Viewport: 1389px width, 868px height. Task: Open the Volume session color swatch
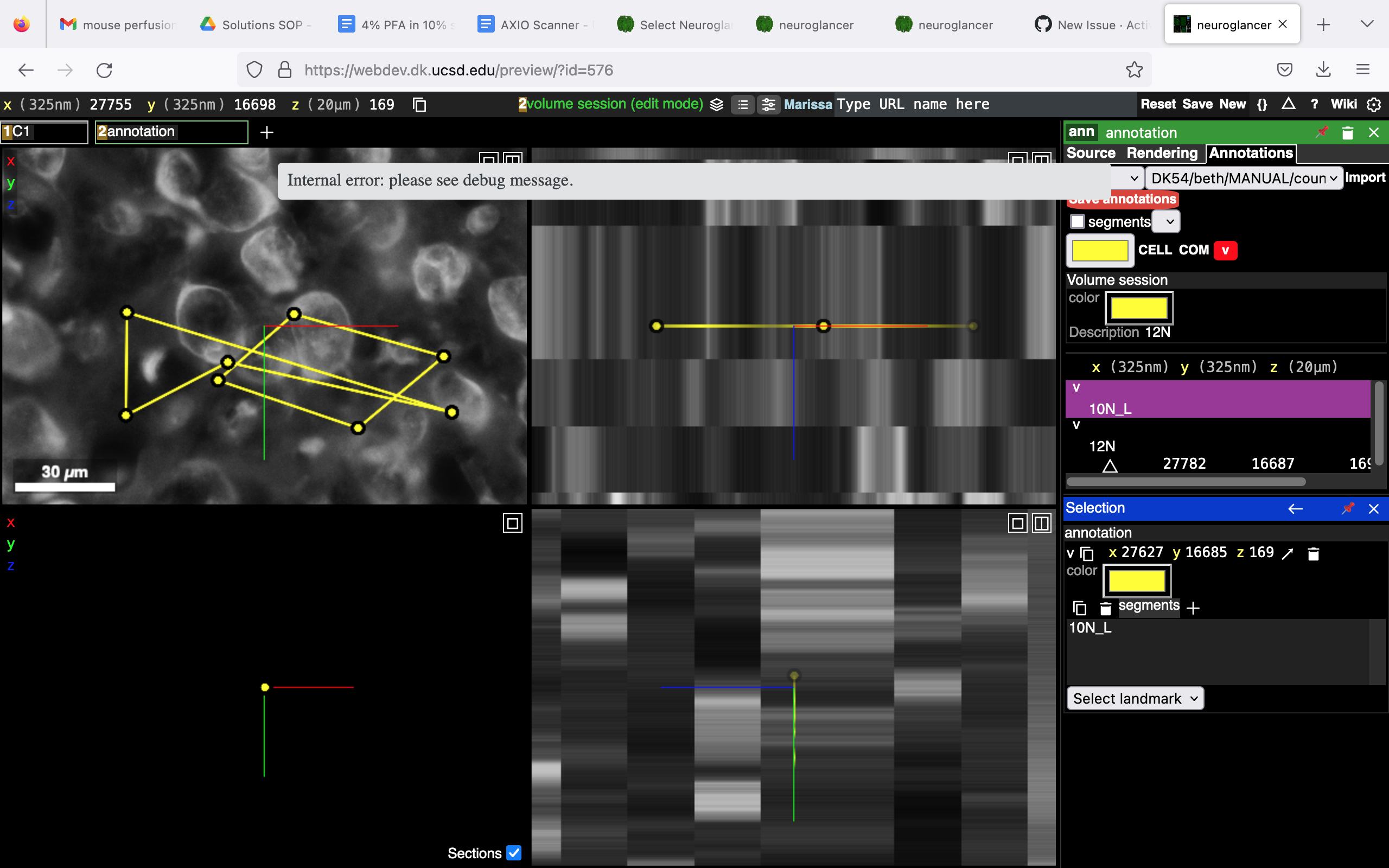pos(1140,308)
